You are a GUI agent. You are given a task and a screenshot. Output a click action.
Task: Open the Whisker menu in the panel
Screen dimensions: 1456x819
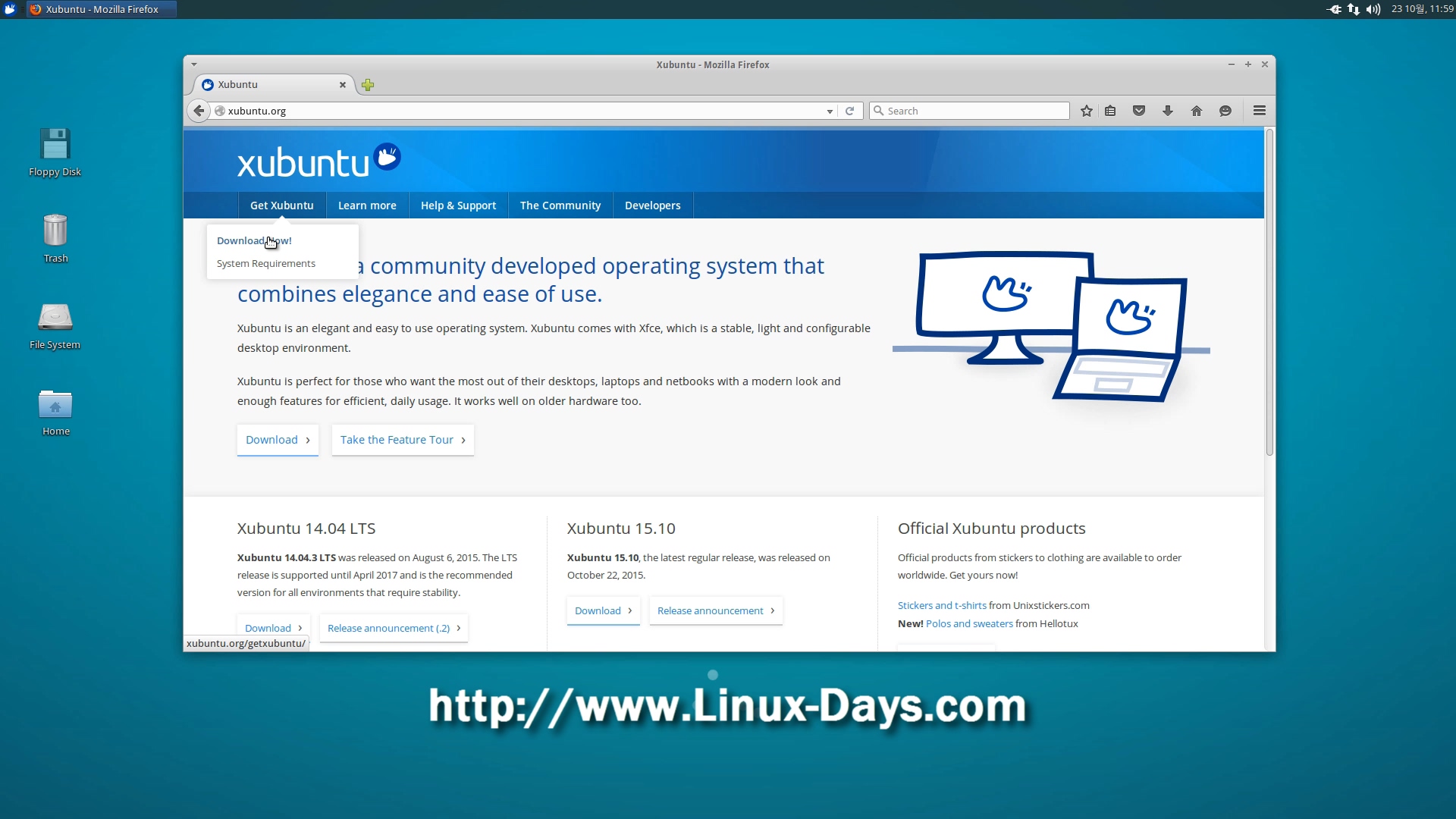coord(10,9)
